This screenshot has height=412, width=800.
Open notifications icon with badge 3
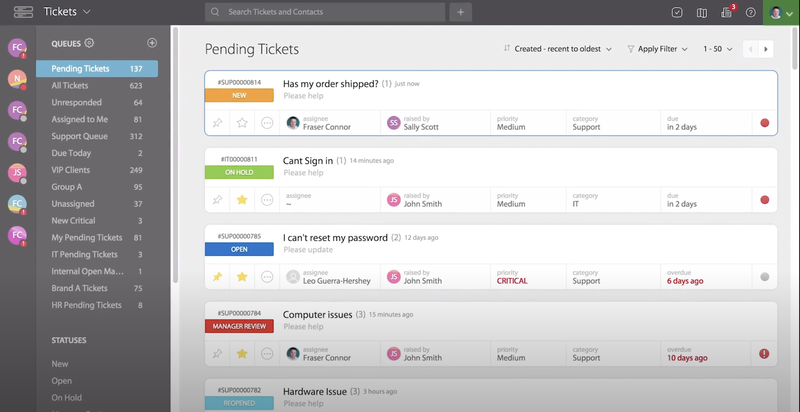(x=728, y=12)
